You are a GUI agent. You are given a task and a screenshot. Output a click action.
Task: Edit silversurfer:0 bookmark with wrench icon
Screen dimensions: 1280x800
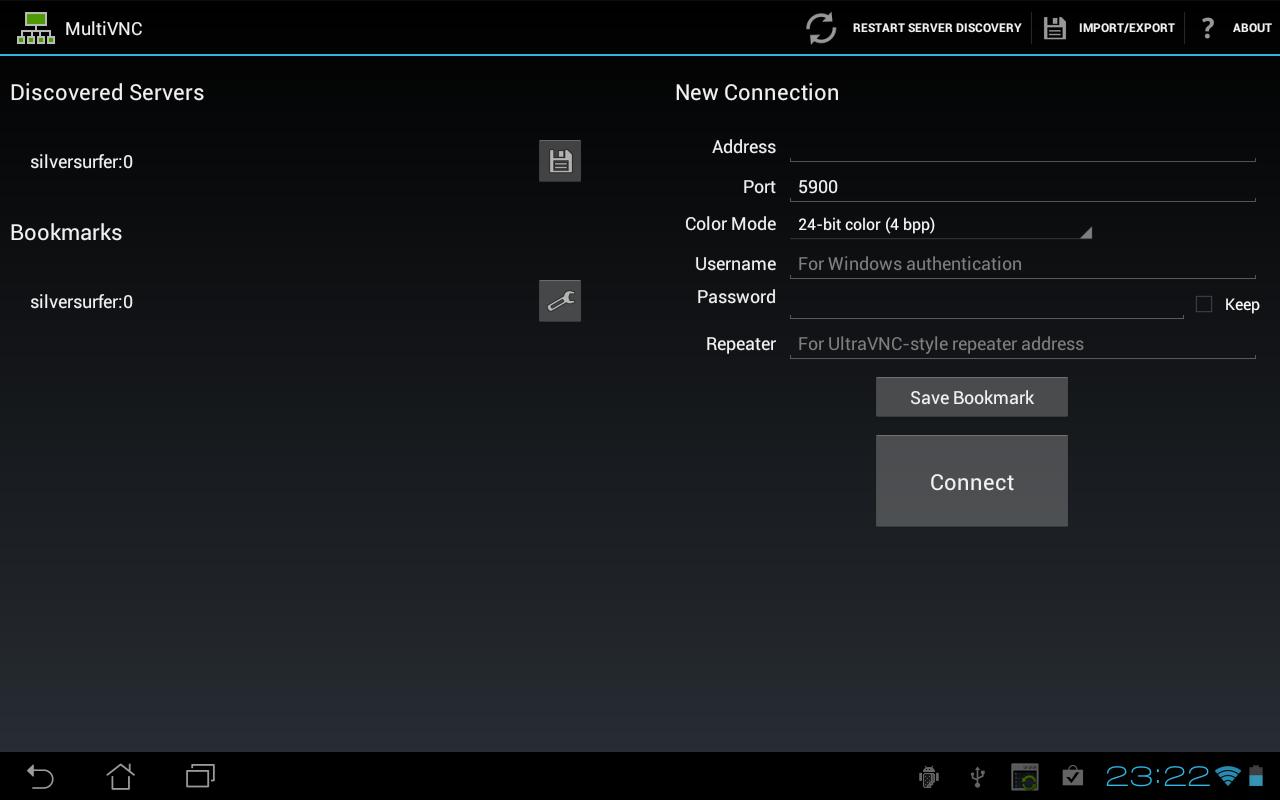560,301
